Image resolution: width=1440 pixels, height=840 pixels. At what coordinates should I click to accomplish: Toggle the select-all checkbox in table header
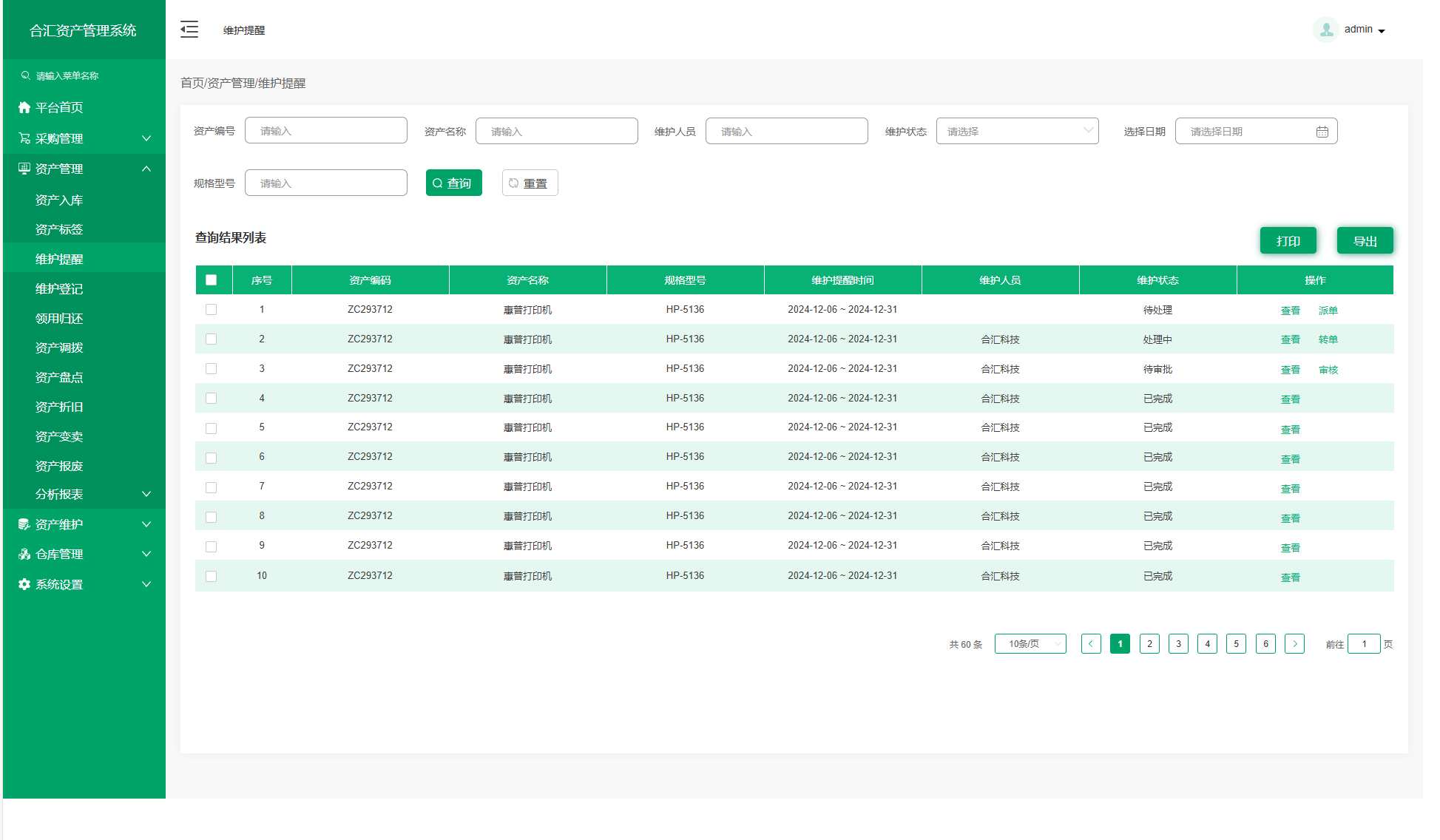pos(212,280)
